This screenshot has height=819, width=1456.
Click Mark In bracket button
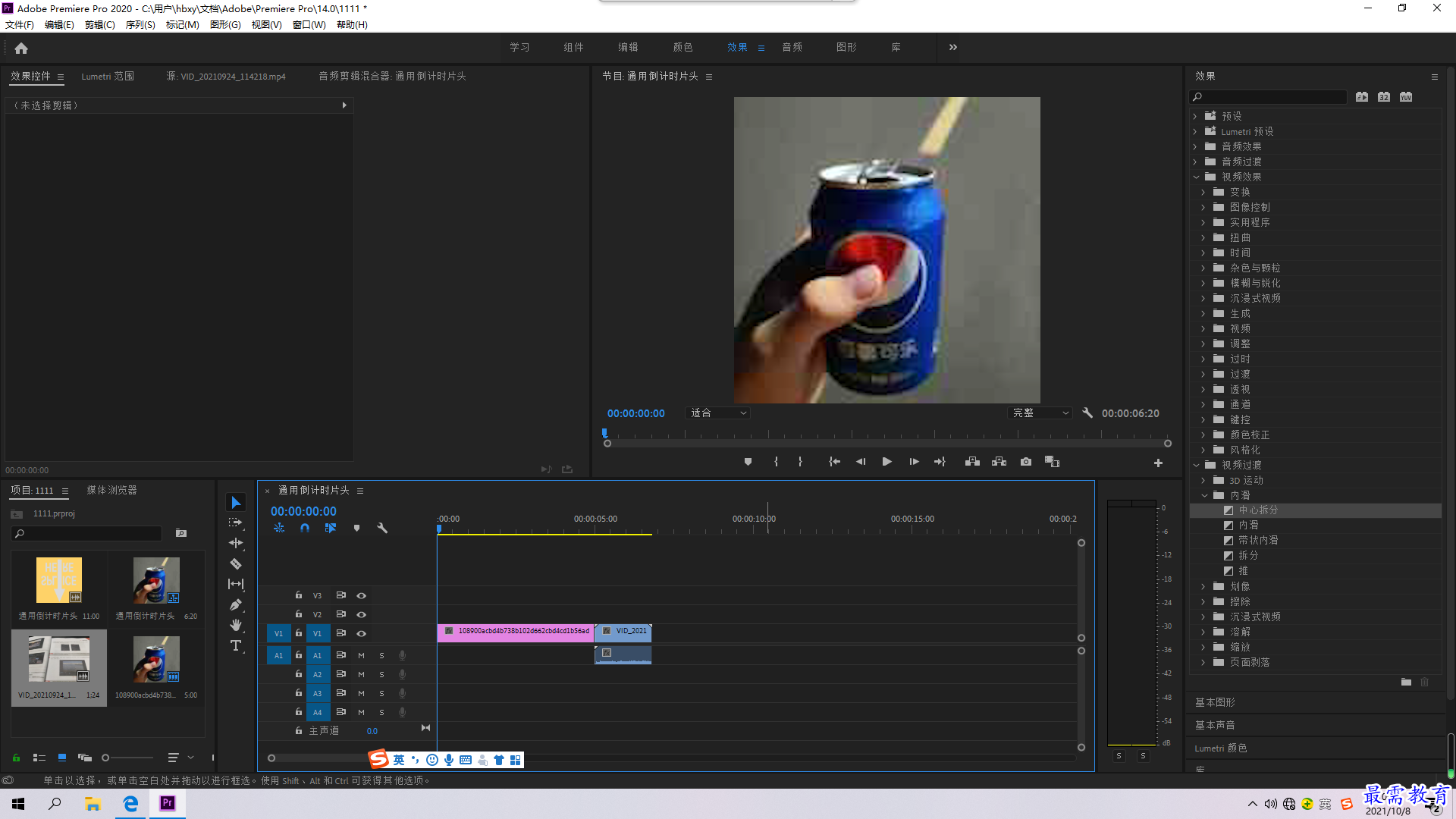click(x=776, y=462)
